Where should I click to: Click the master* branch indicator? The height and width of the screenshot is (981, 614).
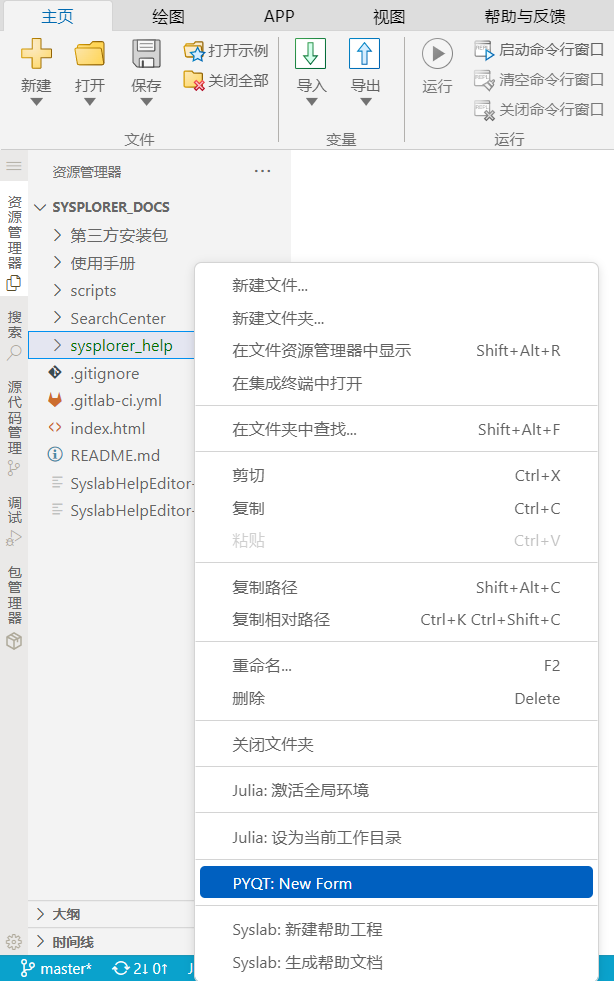click(x=56, y=968)
